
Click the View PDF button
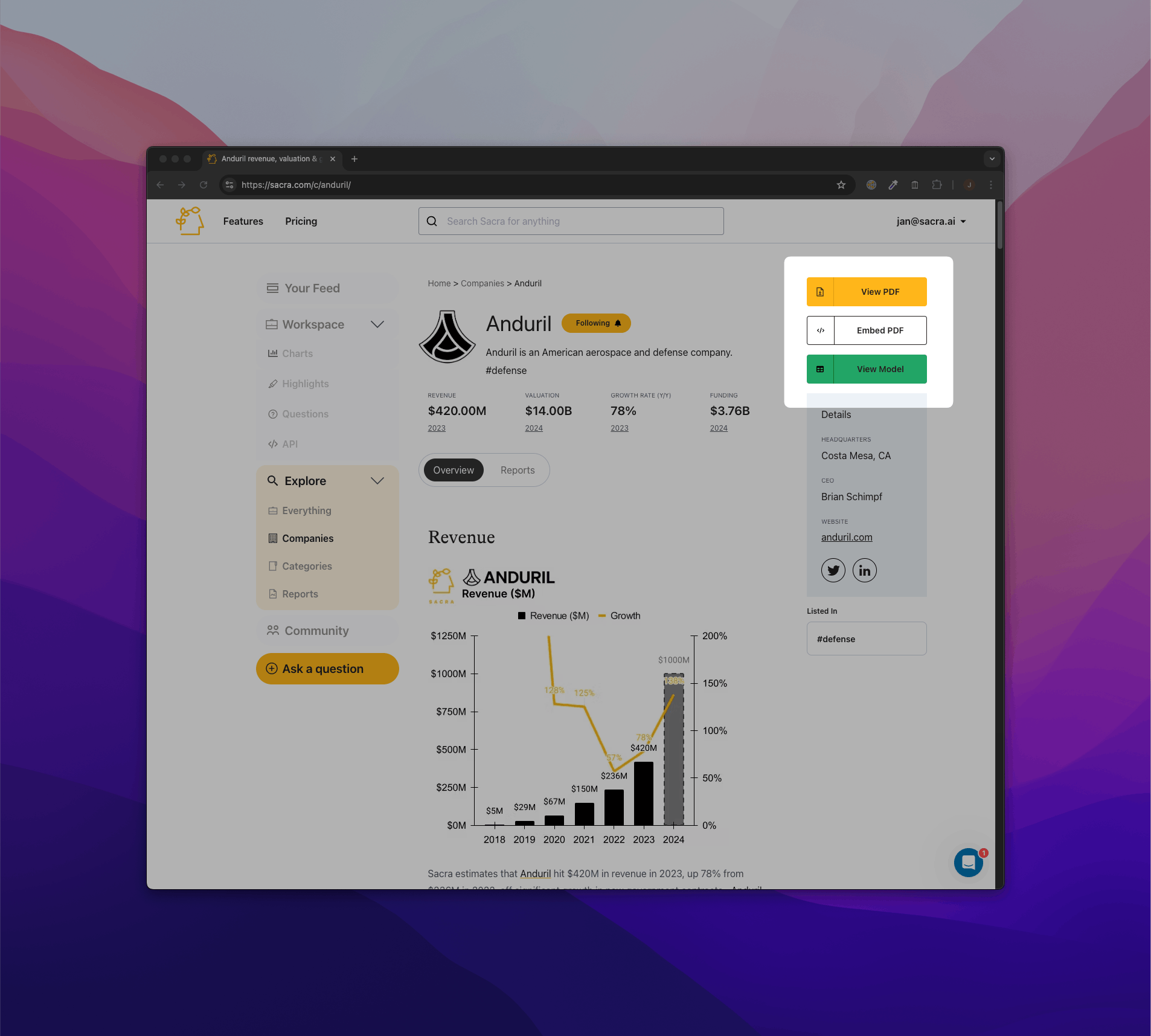867,292
